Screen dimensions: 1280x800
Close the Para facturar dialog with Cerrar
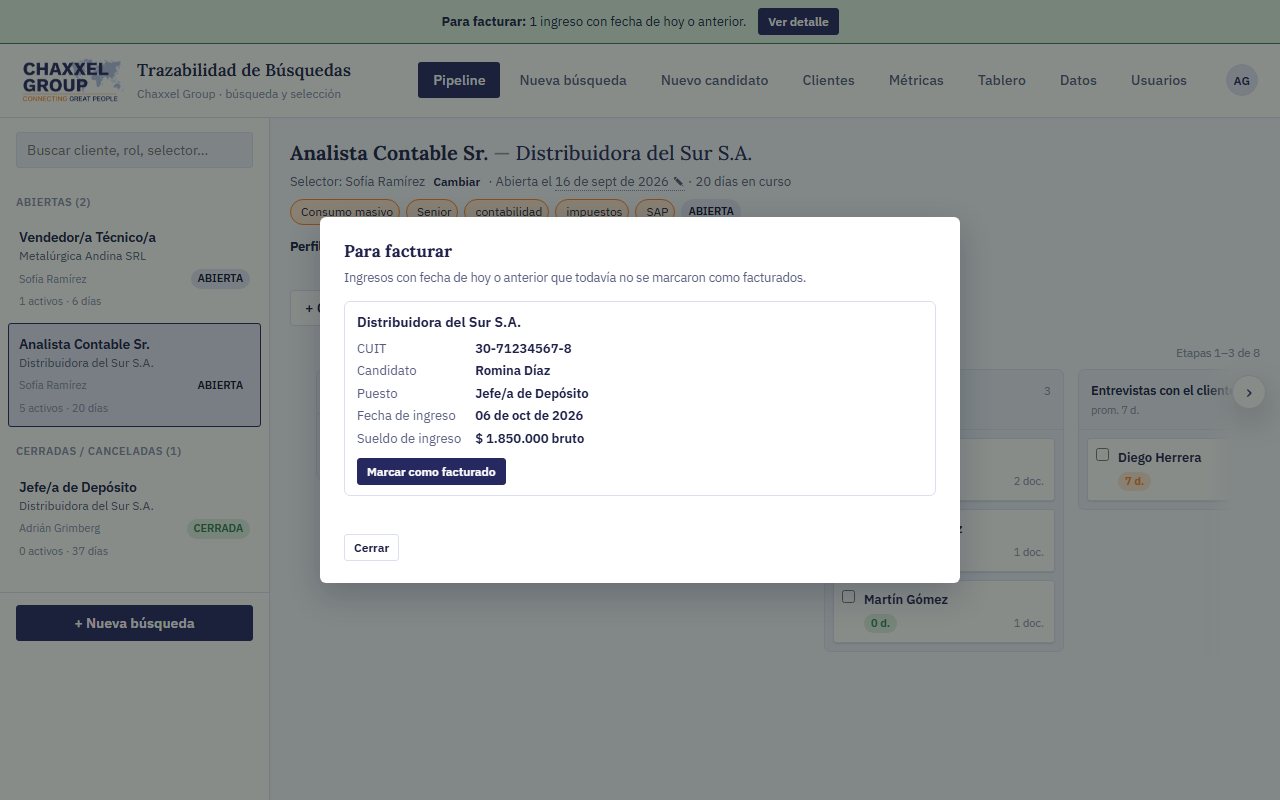coord(371,548)
